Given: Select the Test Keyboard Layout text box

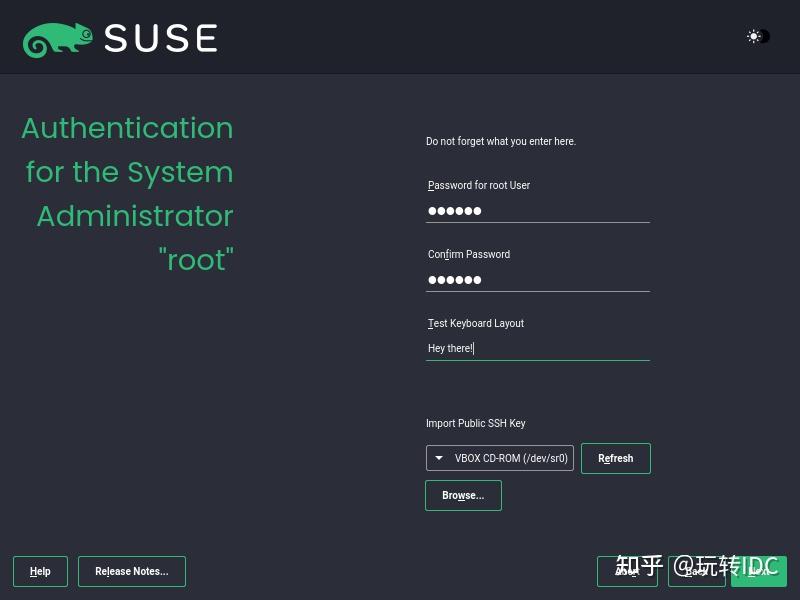Looking at the screenshot, I should click(x=538, y=348).
